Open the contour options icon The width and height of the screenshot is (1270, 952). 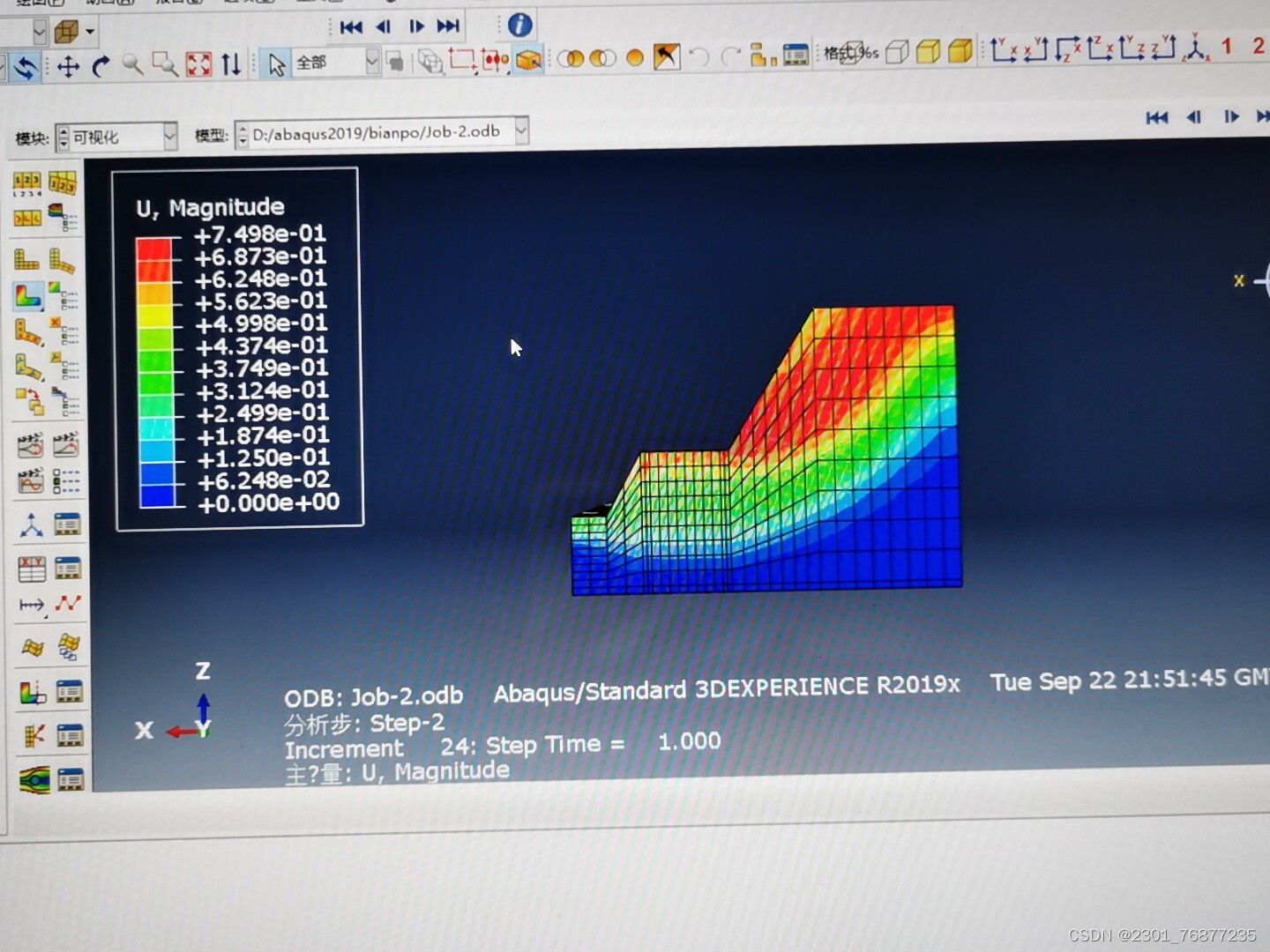[63, 295]
